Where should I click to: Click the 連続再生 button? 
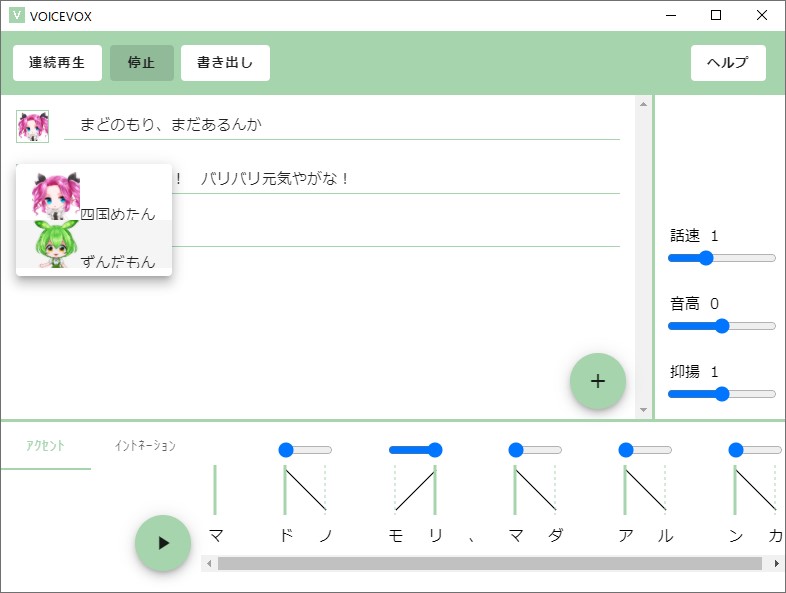[57, 63]
